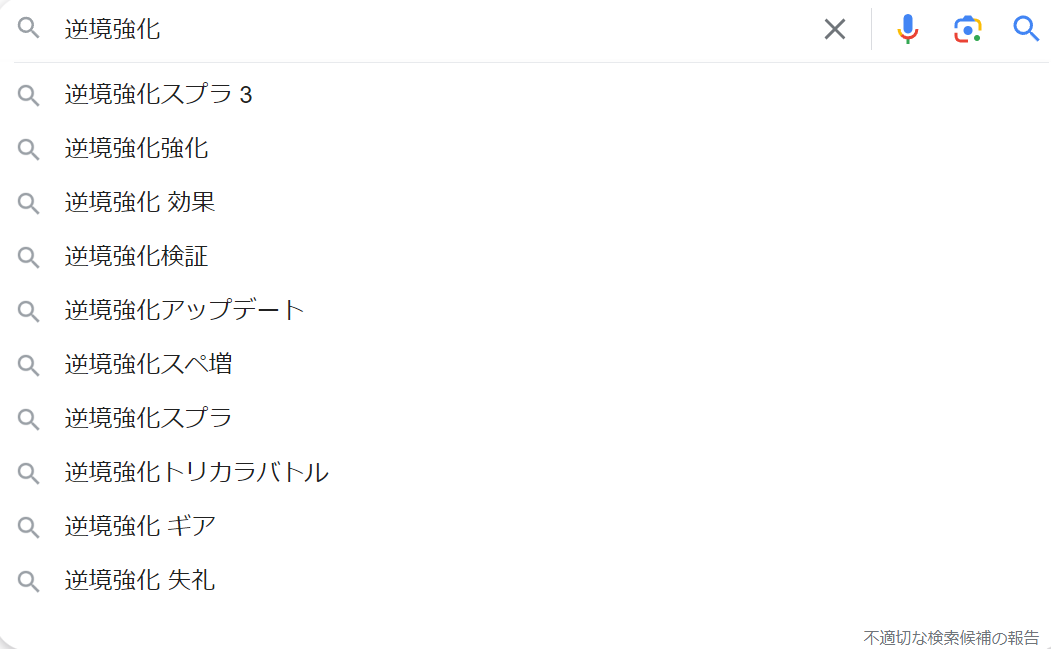Click magnifier icon beside 逆境強化 効果
1051x649 pixels.
point(28,203)
